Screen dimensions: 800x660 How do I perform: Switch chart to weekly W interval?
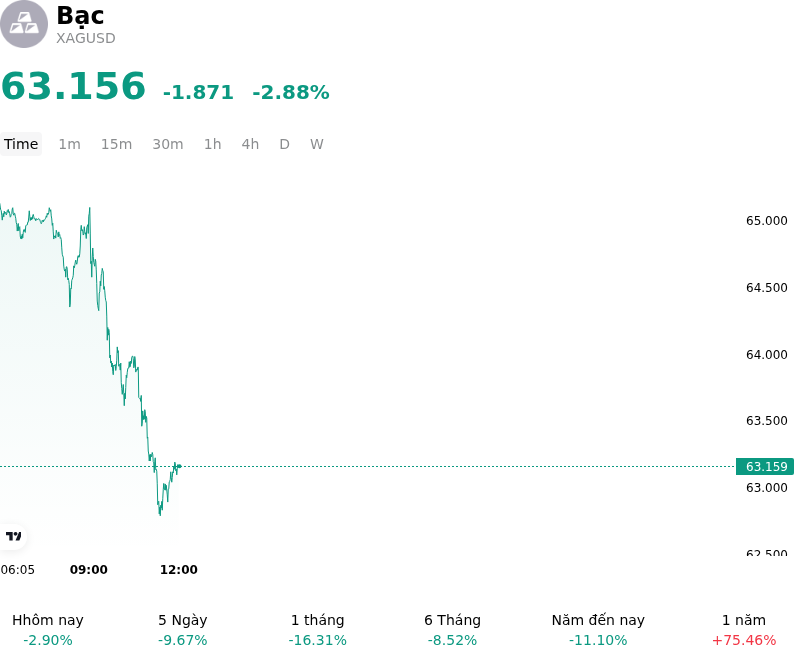[x=316, y=144]
